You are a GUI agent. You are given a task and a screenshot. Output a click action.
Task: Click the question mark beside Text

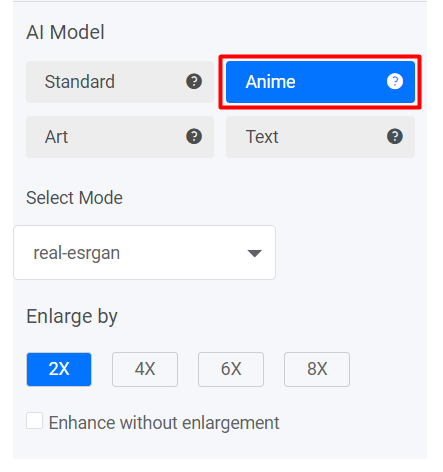[395, 136]
